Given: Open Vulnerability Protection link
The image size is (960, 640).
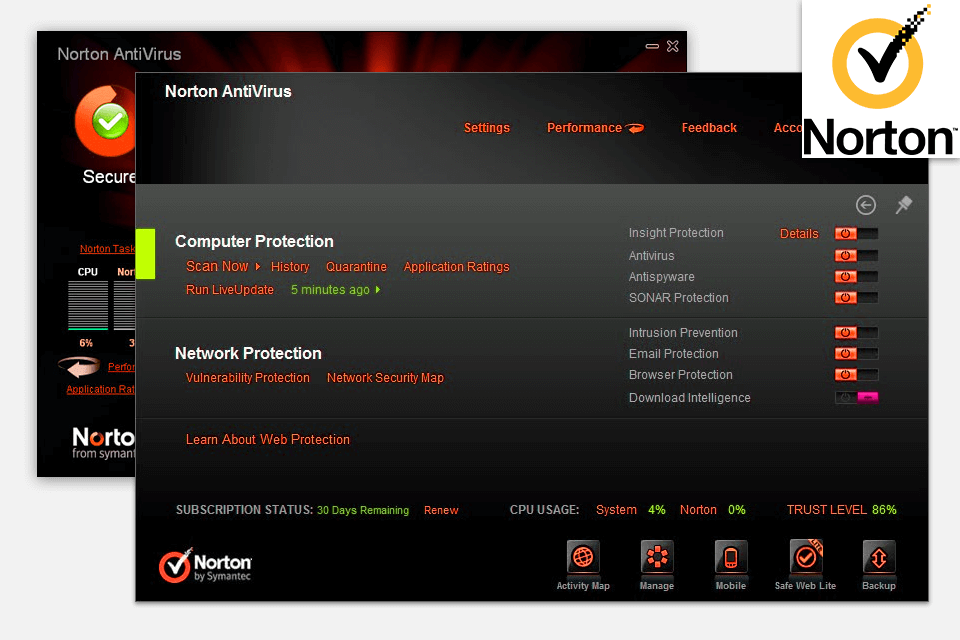Looking at the screenshot, I should [247, 378].
